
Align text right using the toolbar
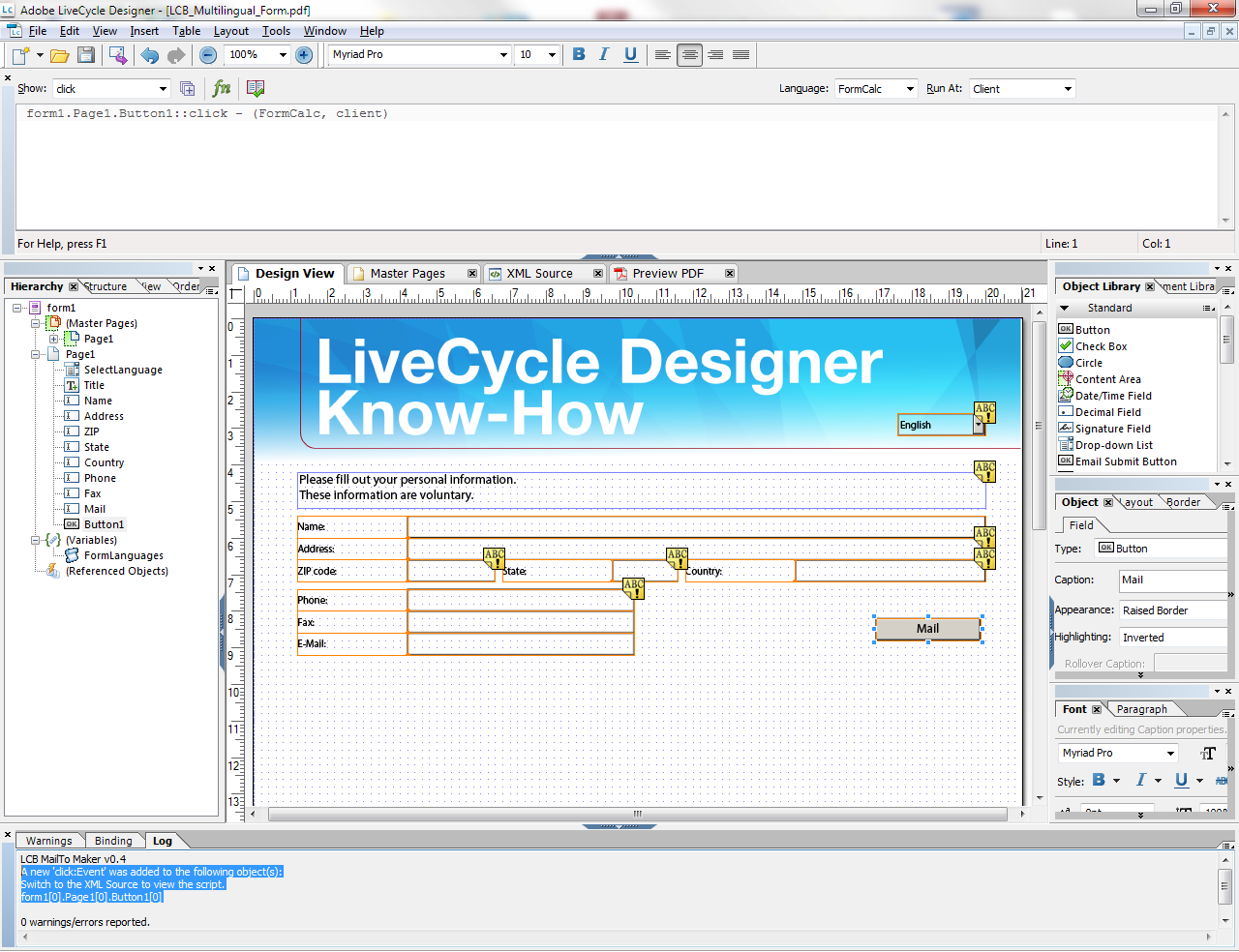715,55
